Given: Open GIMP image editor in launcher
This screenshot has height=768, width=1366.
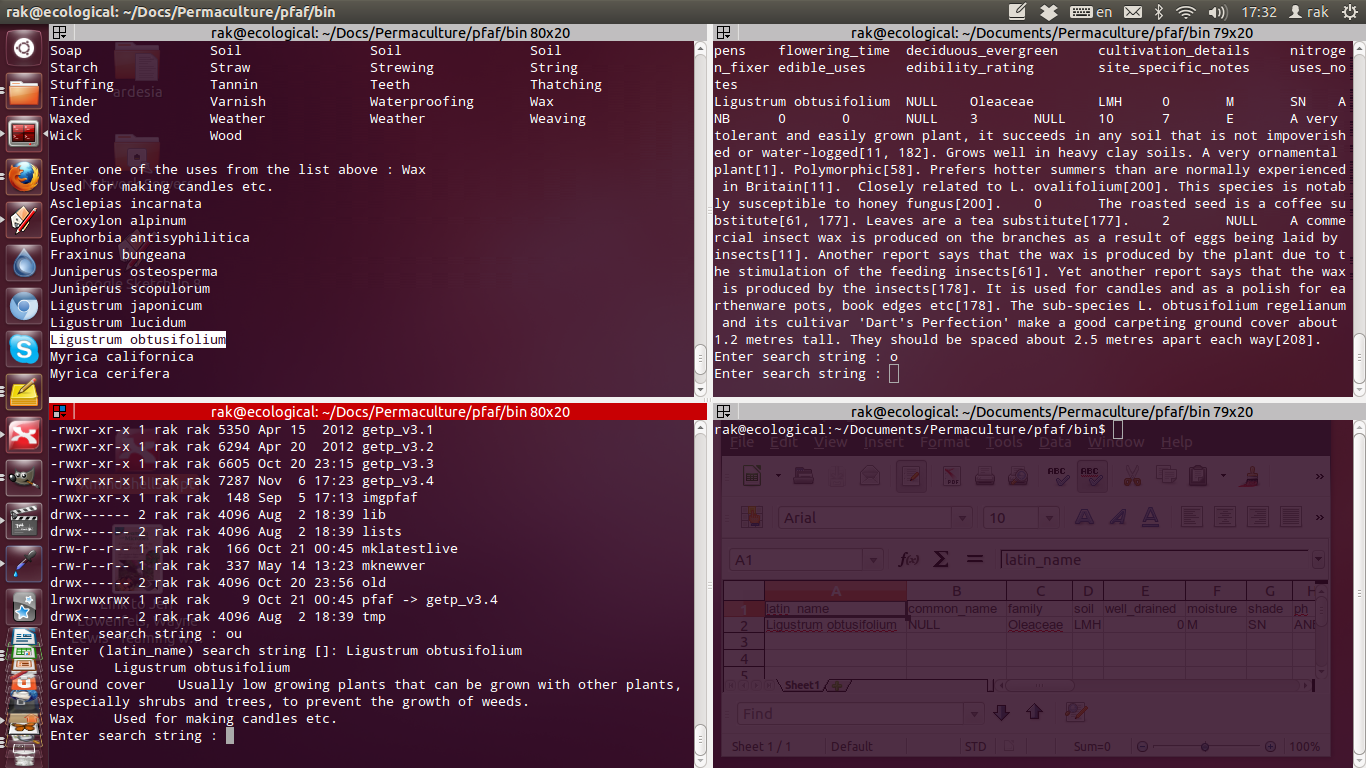Looking at the screenshot, I should [24, 478].
